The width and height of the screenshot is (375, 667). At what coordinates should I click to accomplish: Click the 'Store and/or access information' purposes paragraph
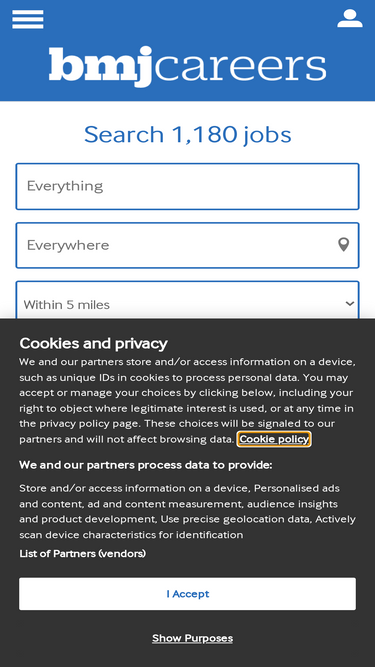(188, 511)
